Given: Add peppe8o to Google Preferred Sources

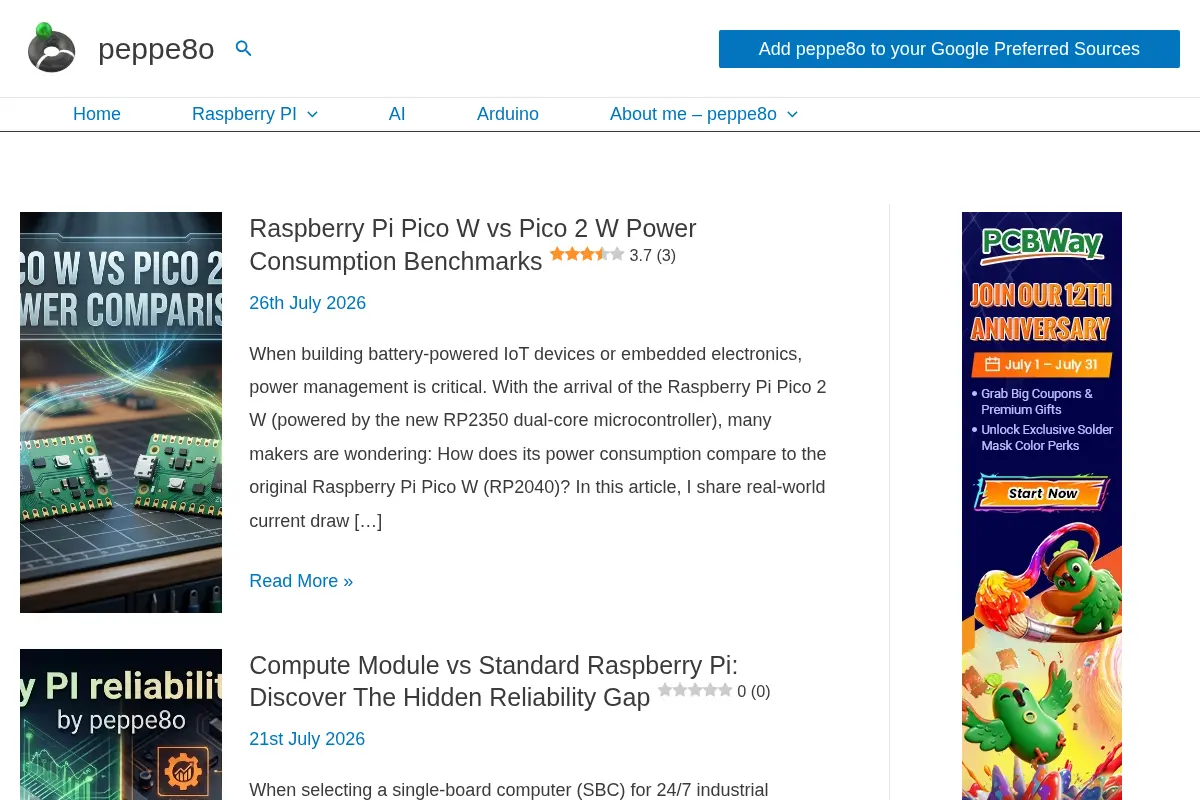Looking at the screenshot, I should (949, 49).
